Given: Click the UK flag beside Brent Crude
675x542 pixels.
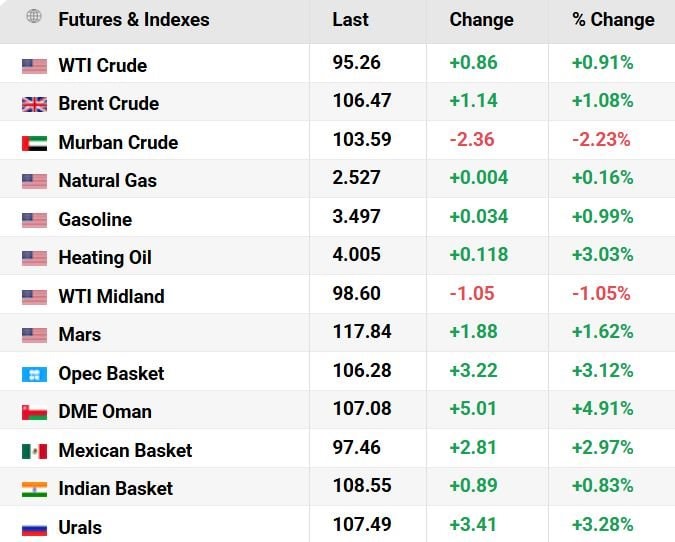Looking at the screenshot, I should coord(34,104).
